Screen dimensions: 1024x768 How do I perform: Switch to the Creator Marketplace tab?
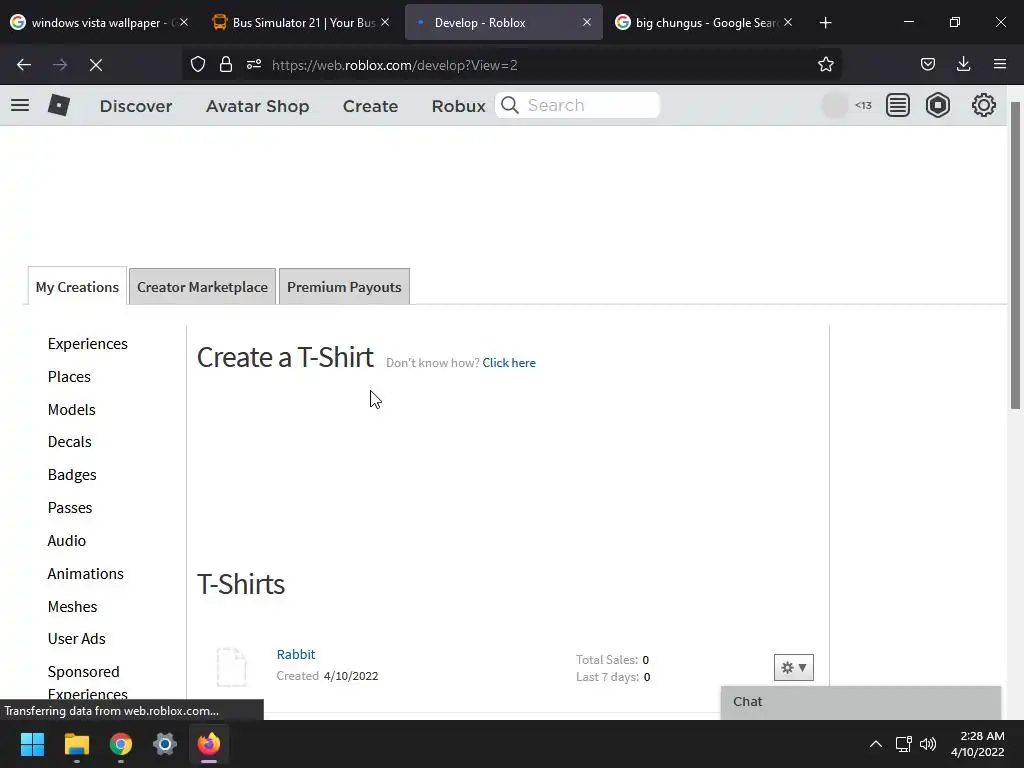(202, 287)
